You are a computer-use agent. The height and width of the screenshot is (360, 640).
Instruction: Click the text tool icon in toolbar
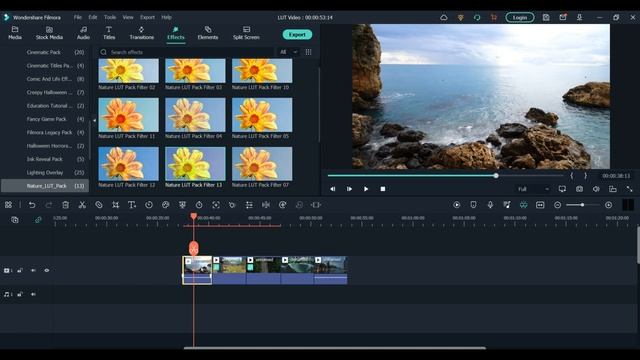(x=132, y=205)
